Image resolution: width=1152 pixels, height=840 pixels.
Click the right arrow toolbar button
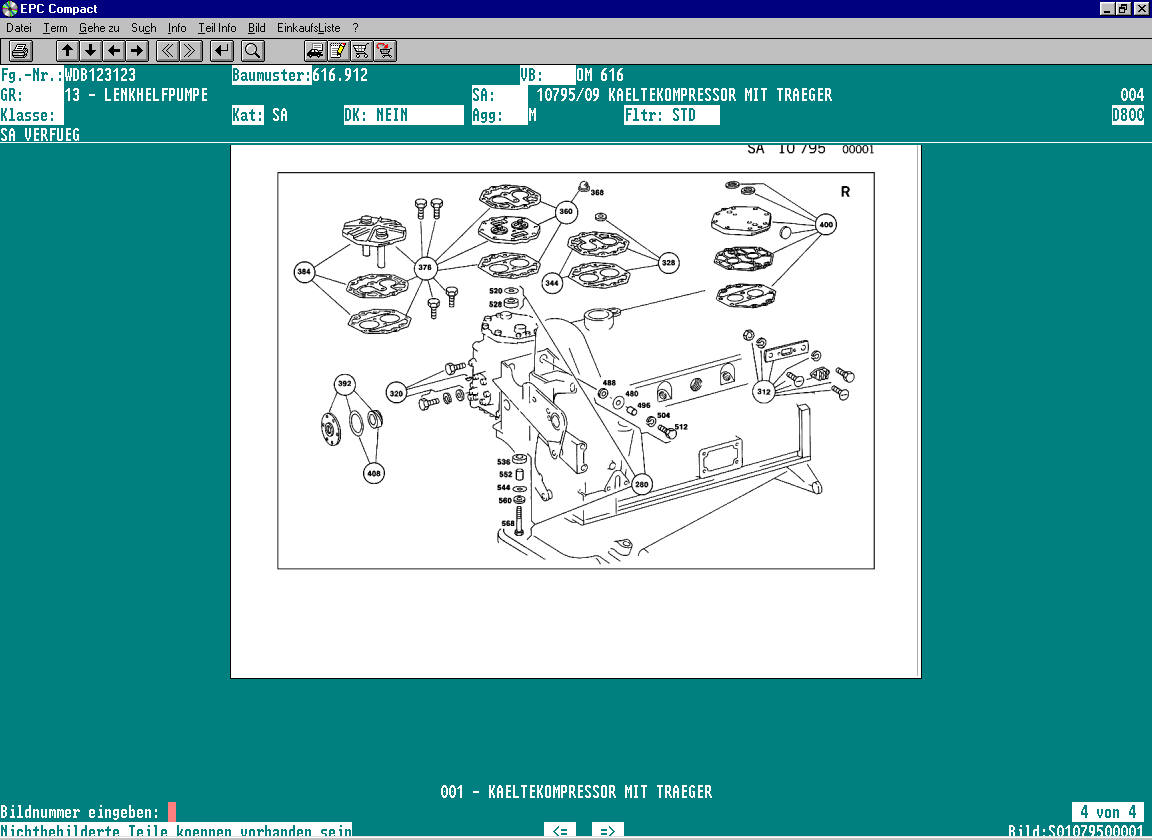(137, 50)
